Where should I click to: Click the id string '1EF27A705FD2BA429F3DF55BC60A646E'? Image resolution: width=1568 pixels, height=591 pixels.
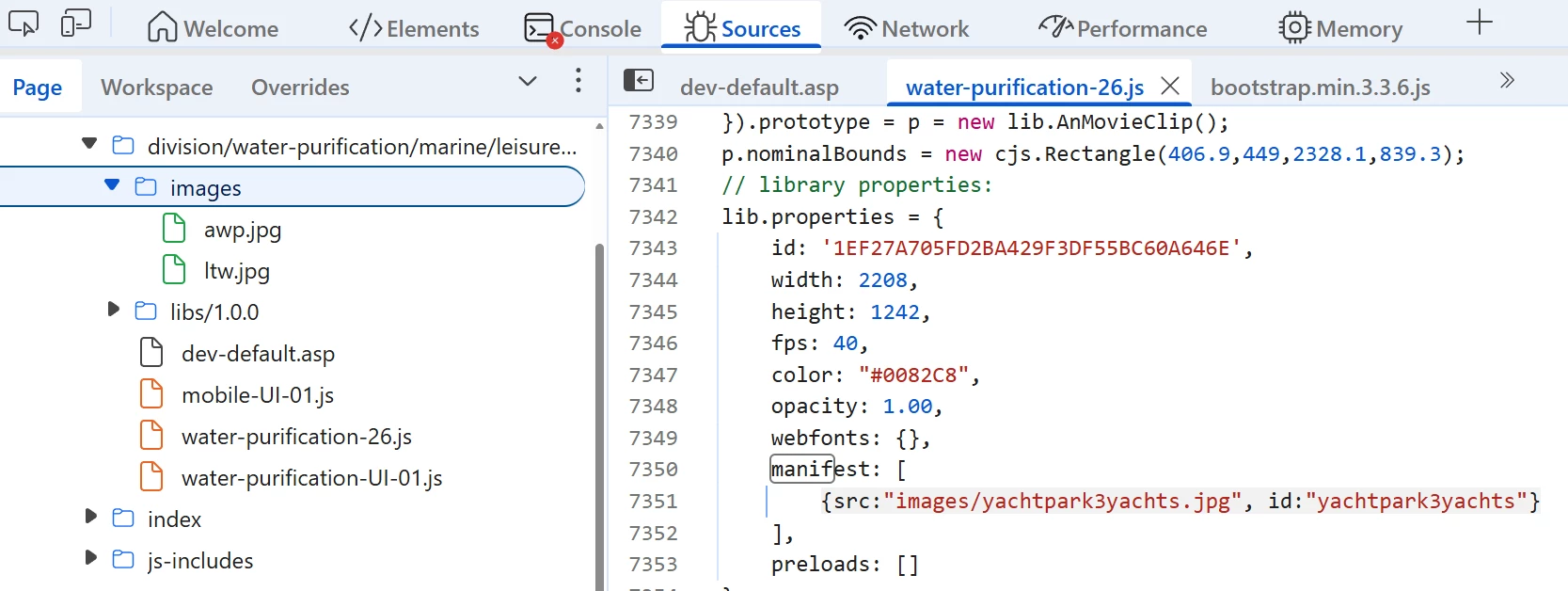tap(1031, 248)
